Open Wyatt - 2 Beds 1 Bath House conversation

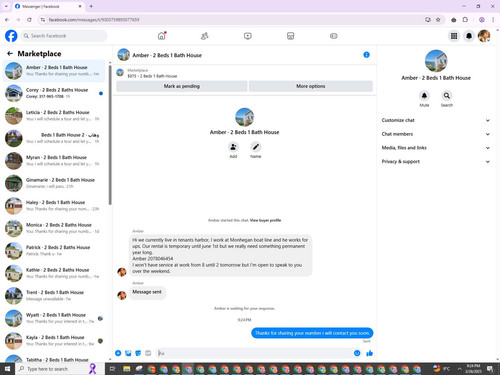54,318
